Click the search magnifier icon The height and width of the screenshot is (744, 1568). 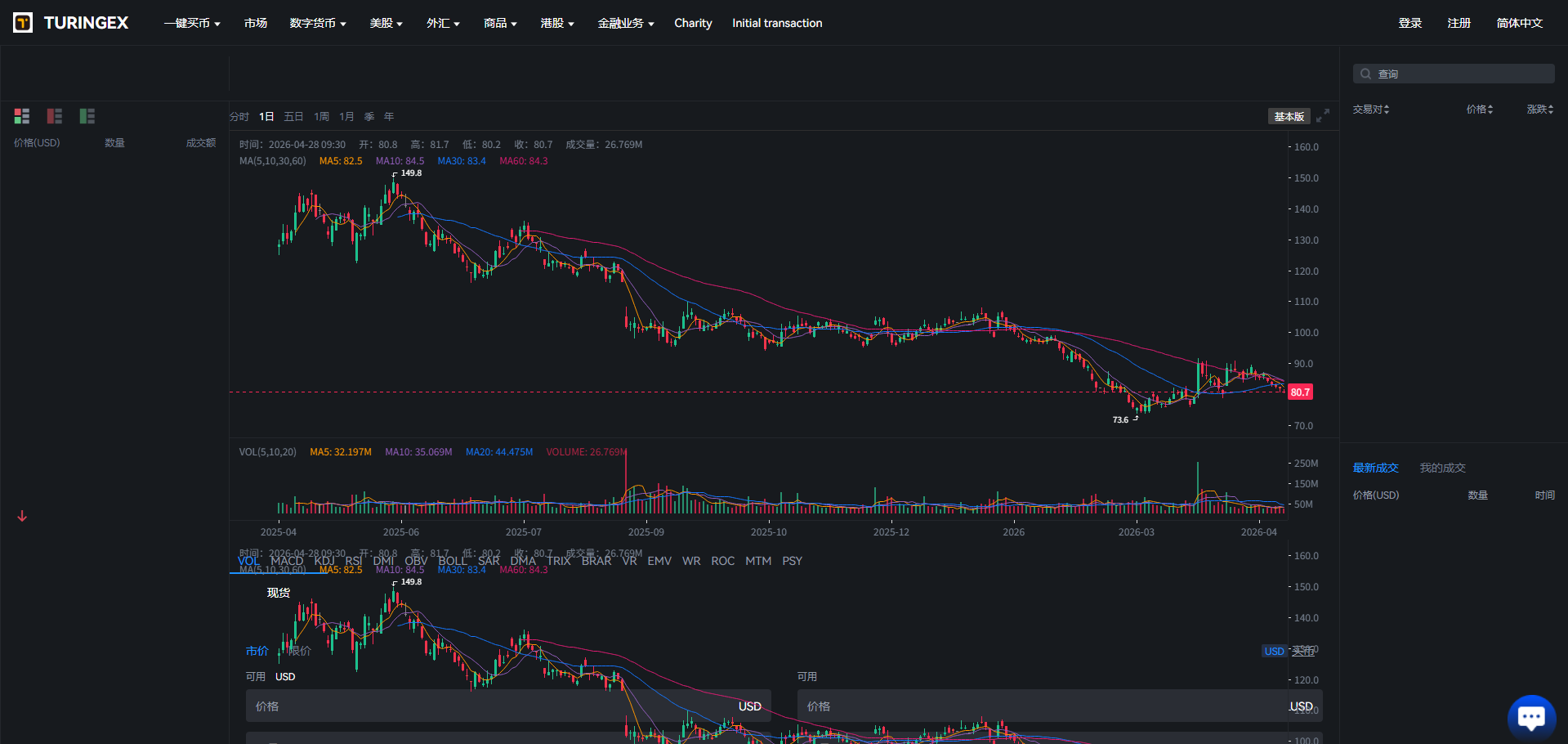click(x=1365, y=74)
